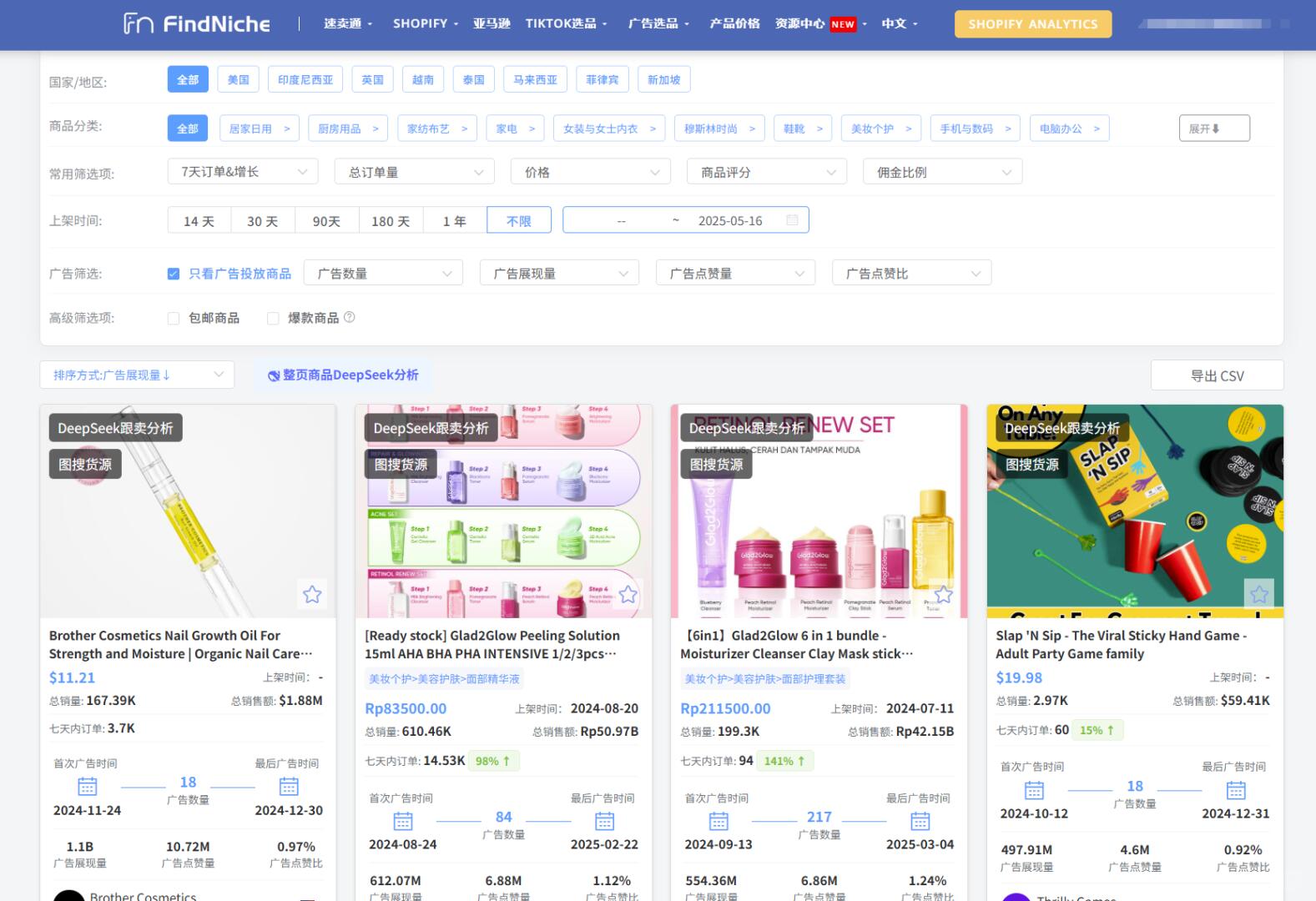Click the 15% growth up arrow badge
1316x901 pixels.
1097,730
